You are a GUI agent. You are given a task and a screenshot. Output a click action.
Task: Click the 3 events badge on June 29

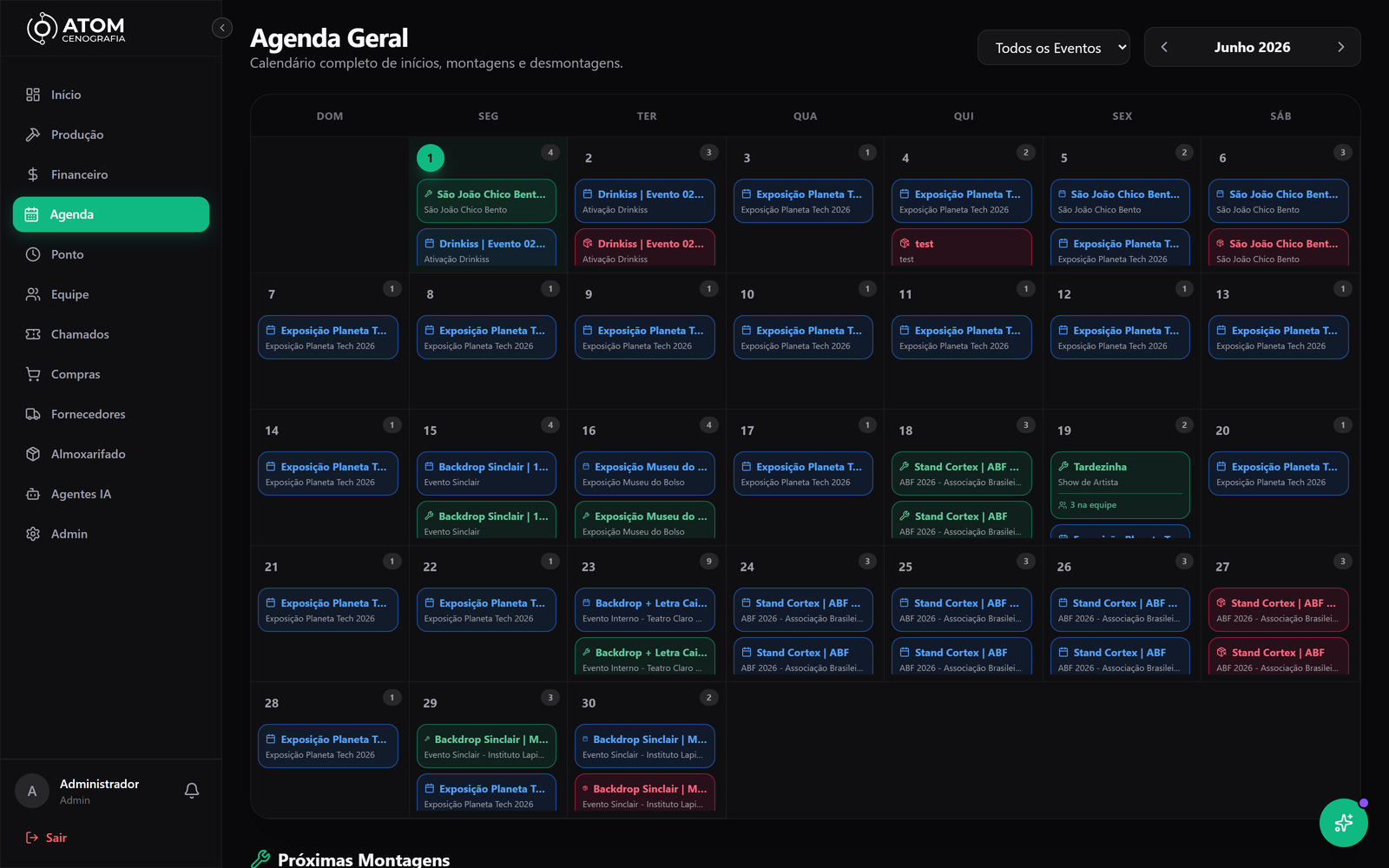[550, 698]
